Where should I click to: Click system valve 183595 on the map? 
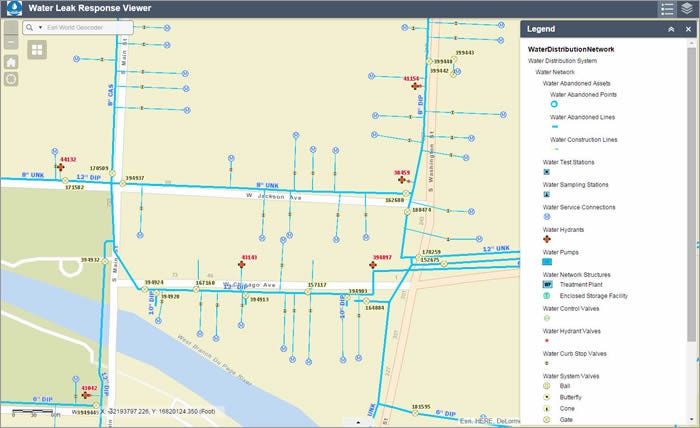415,413
